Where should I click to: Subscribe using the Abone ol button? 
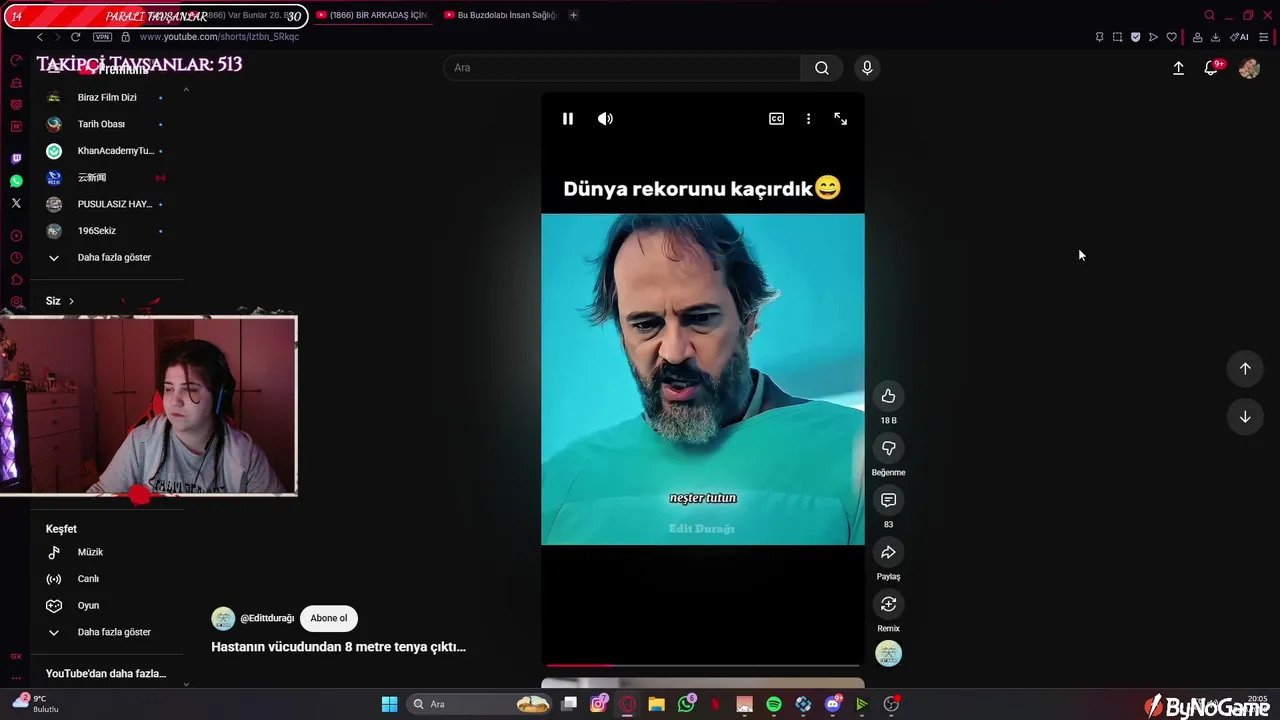click(x=328, y=618)
